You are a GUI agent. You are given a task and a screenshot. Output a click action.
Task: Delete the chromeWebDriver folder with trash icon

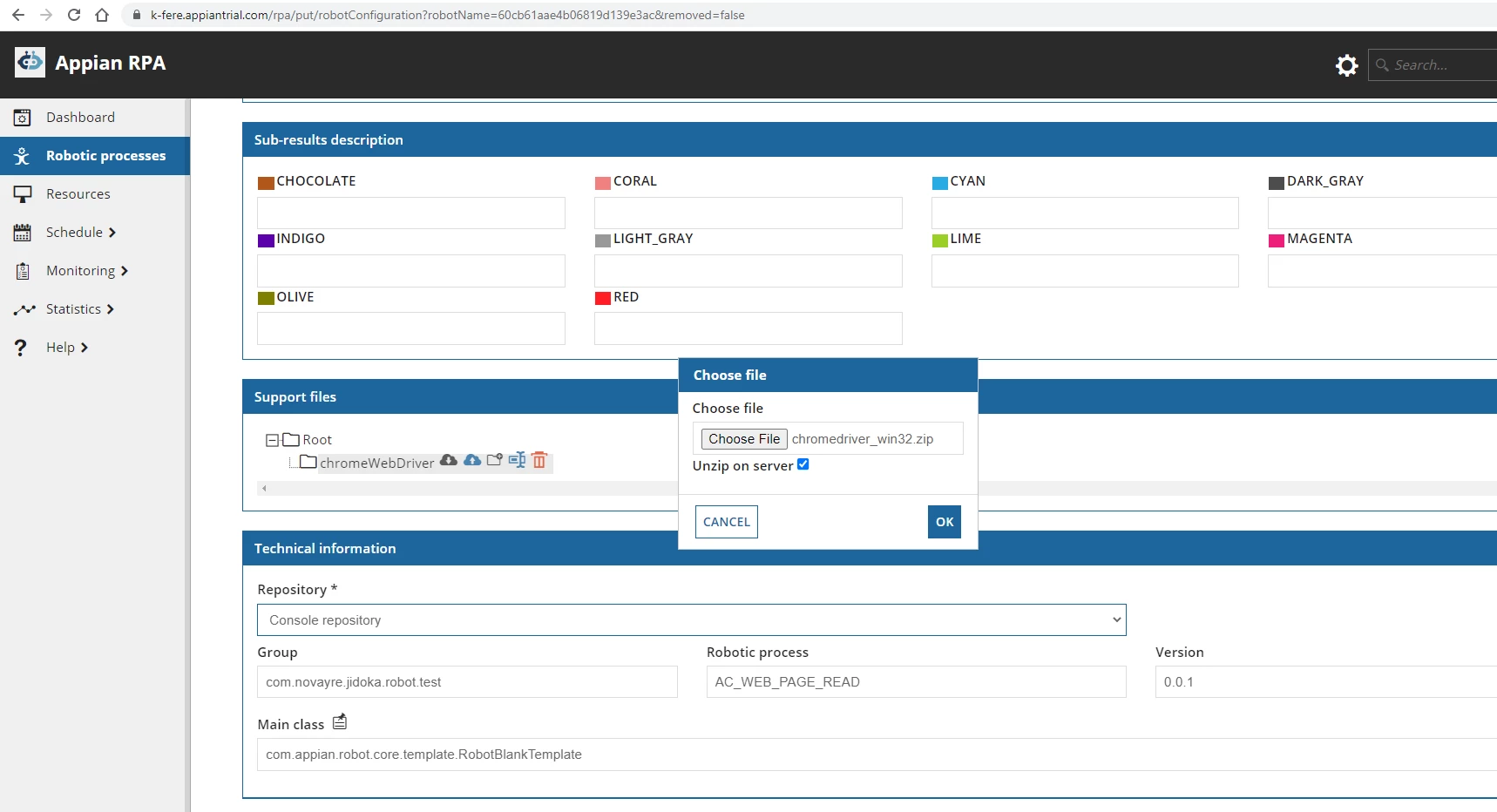[x=539, y=460]
